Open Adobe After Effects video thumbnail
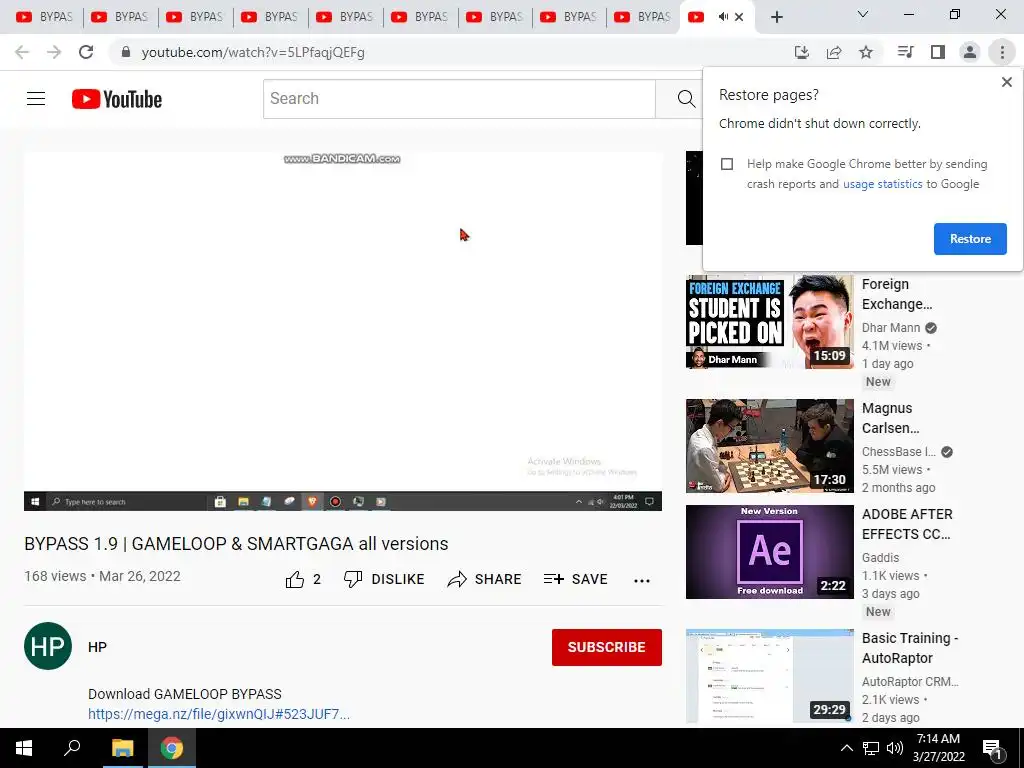Viewport: 1024px width, 768px height. 769,552
